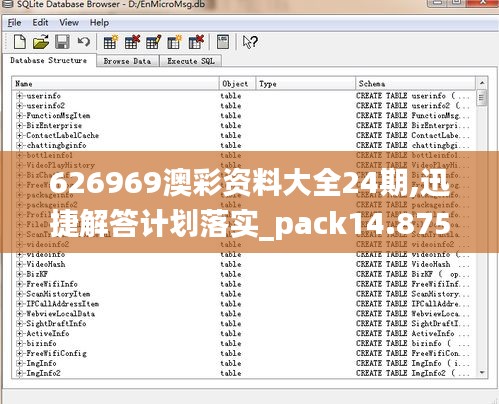Image resolution: width=499 pixels, height=404 pixels.
Task: Open the SQL log window icon
Action: pyautogui.click(x=223, y=42)
